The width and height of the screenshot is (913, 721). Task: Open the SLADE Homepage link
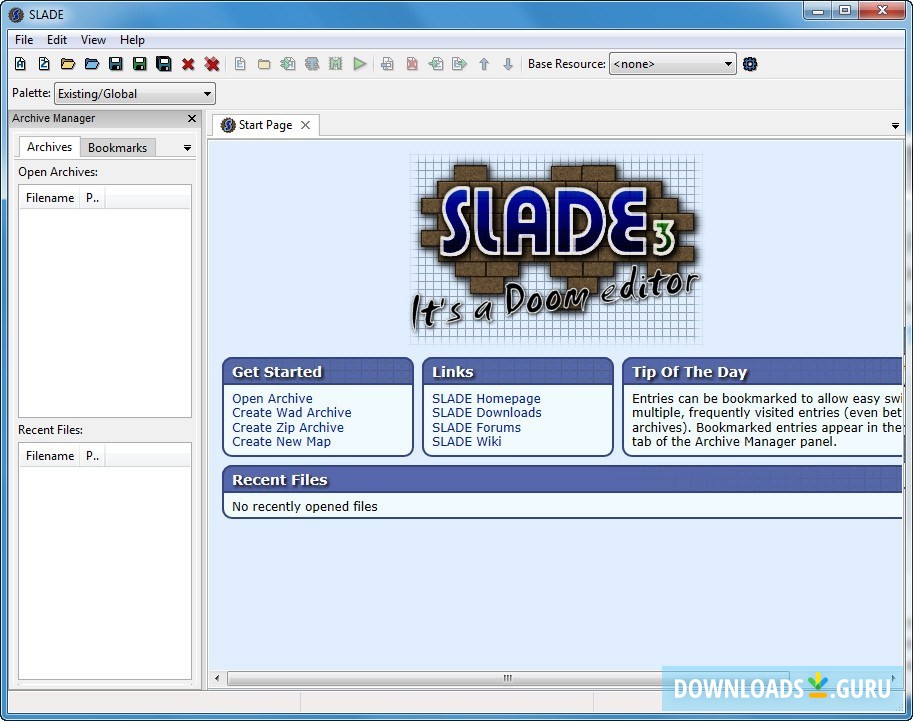click(486, 399)
